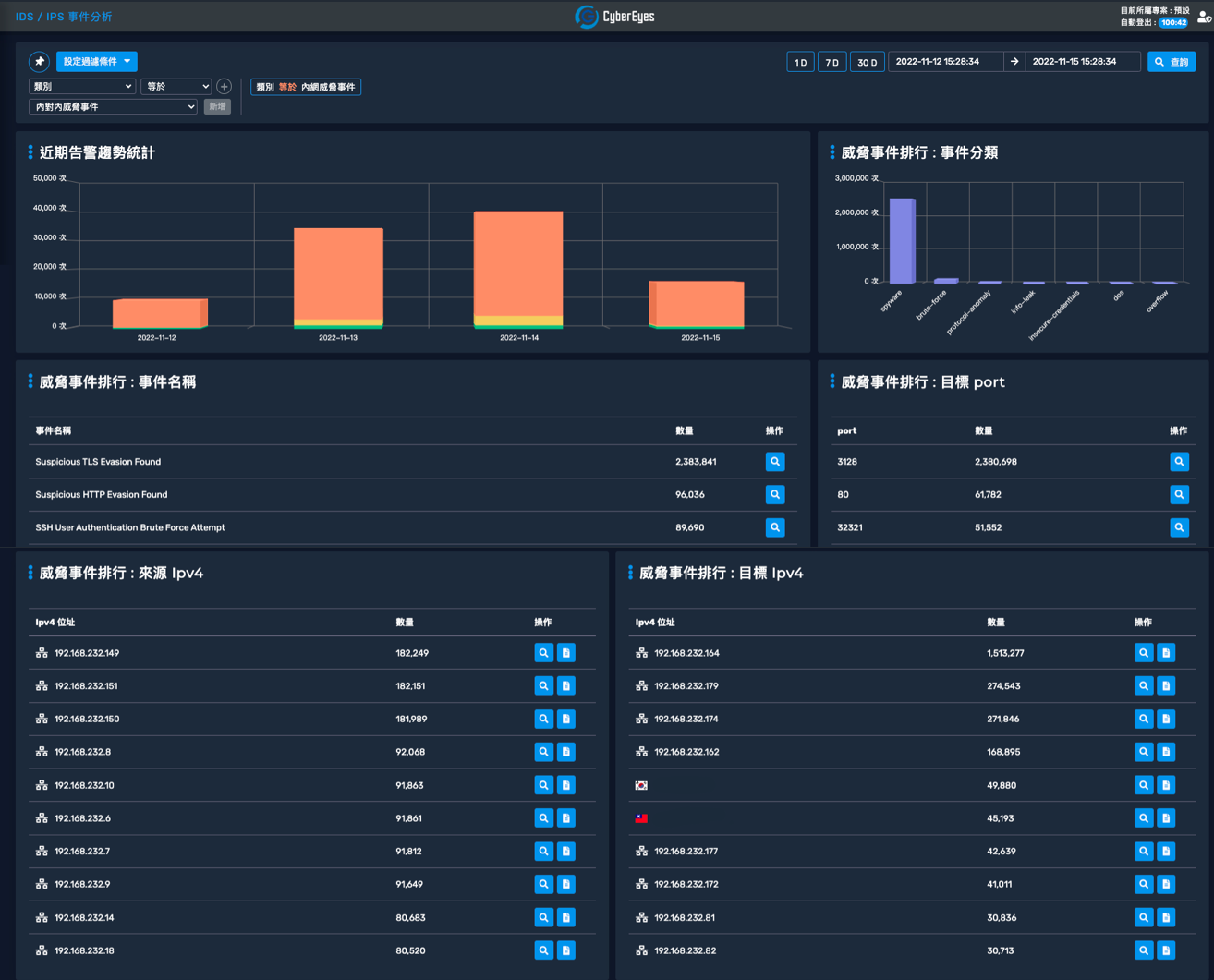Select the 1 D time range

point(800,62)
